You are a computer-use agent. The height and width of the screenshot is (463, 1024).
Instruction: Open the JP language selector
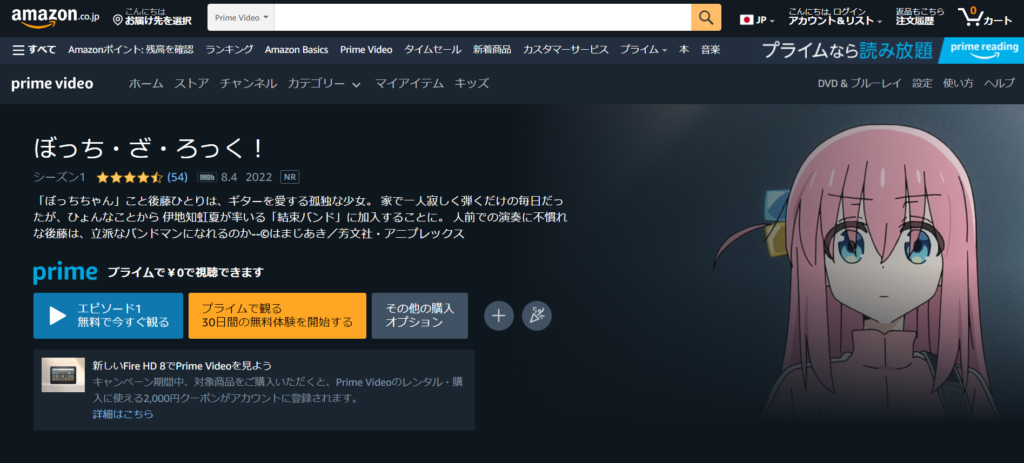(x=759, y=19)
